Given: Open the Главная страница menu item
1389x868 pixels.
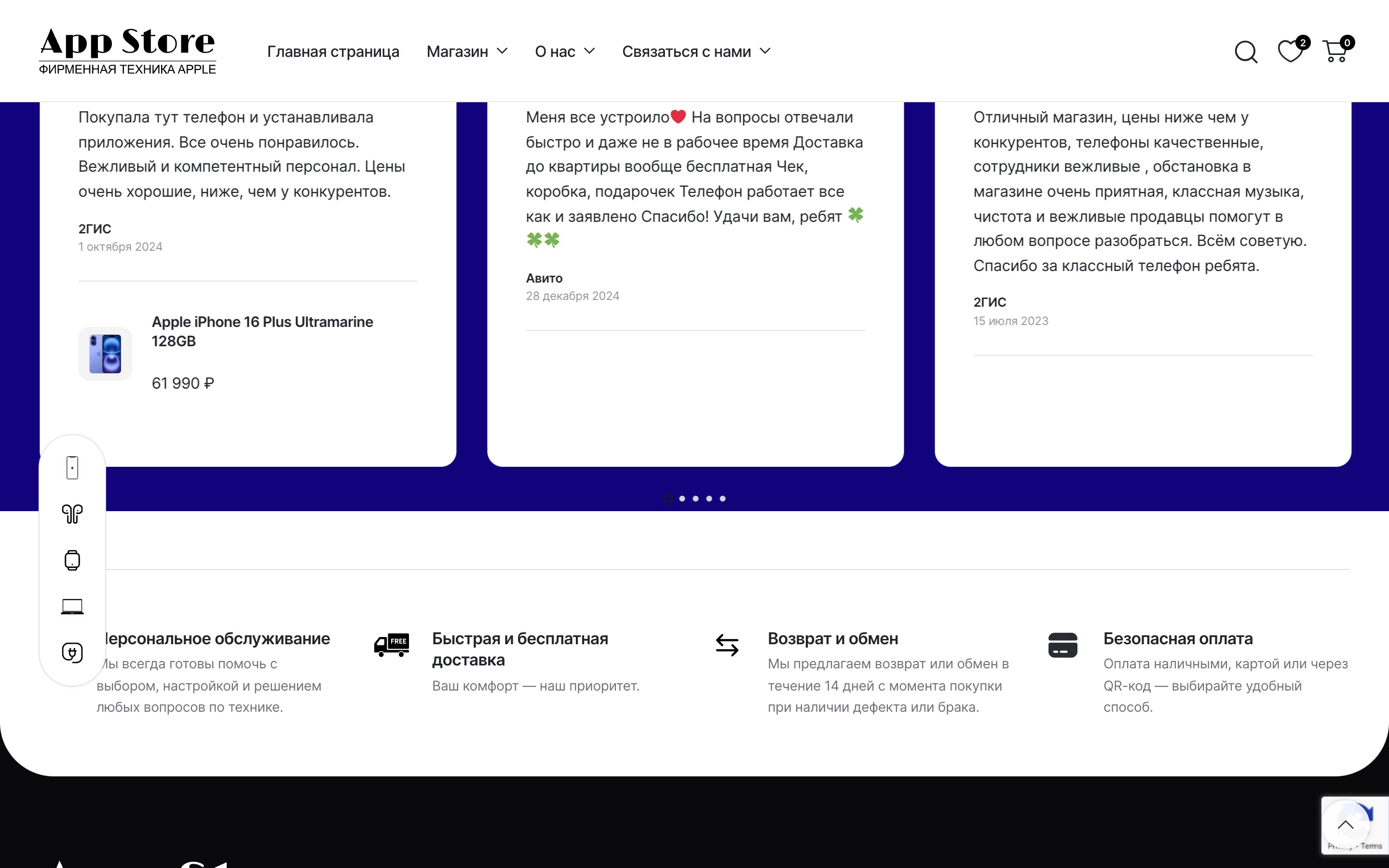Looking at the screenshot, I should [x=333, y=51].
